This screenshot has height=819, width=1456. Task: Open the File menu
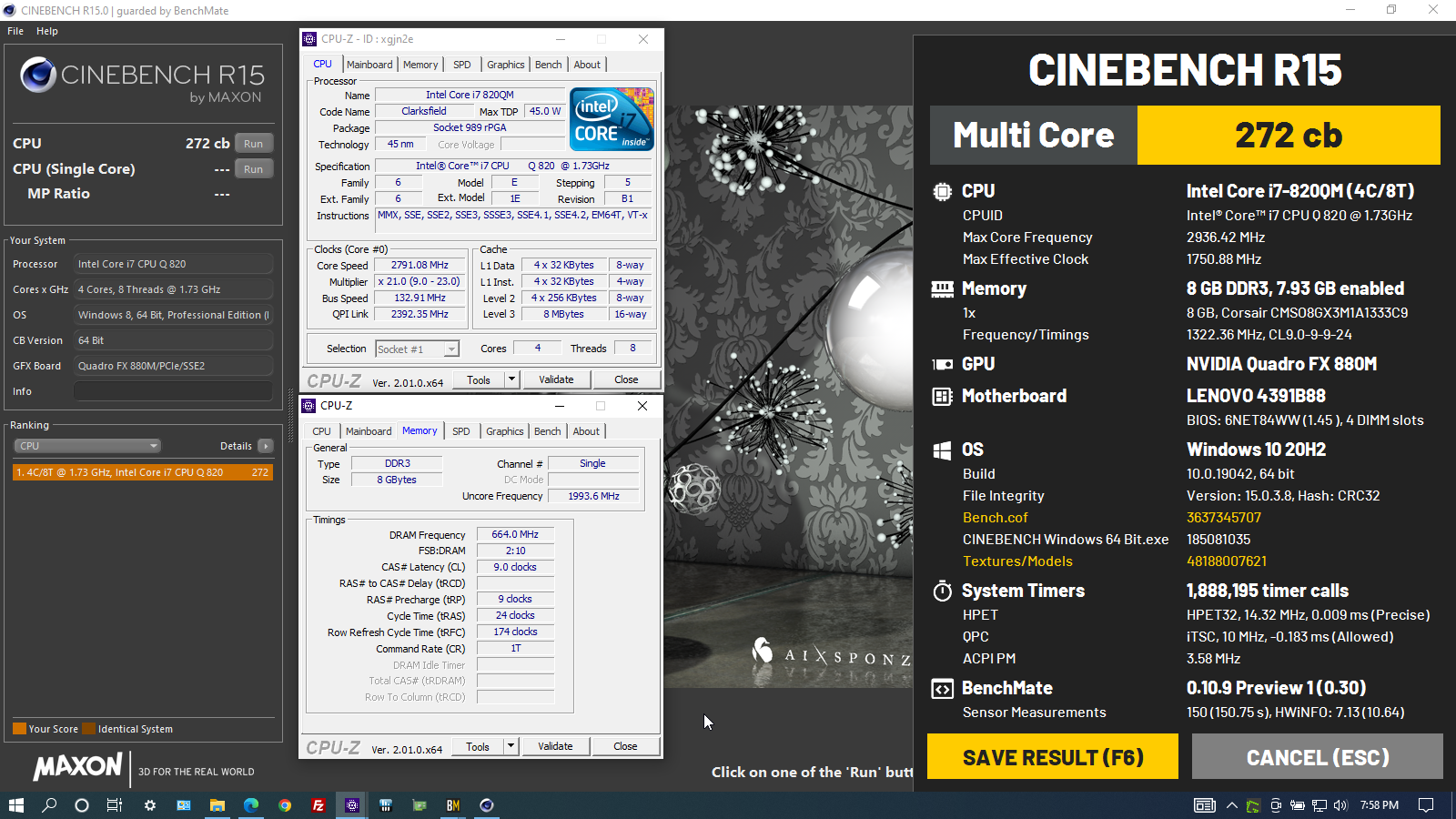15,31
